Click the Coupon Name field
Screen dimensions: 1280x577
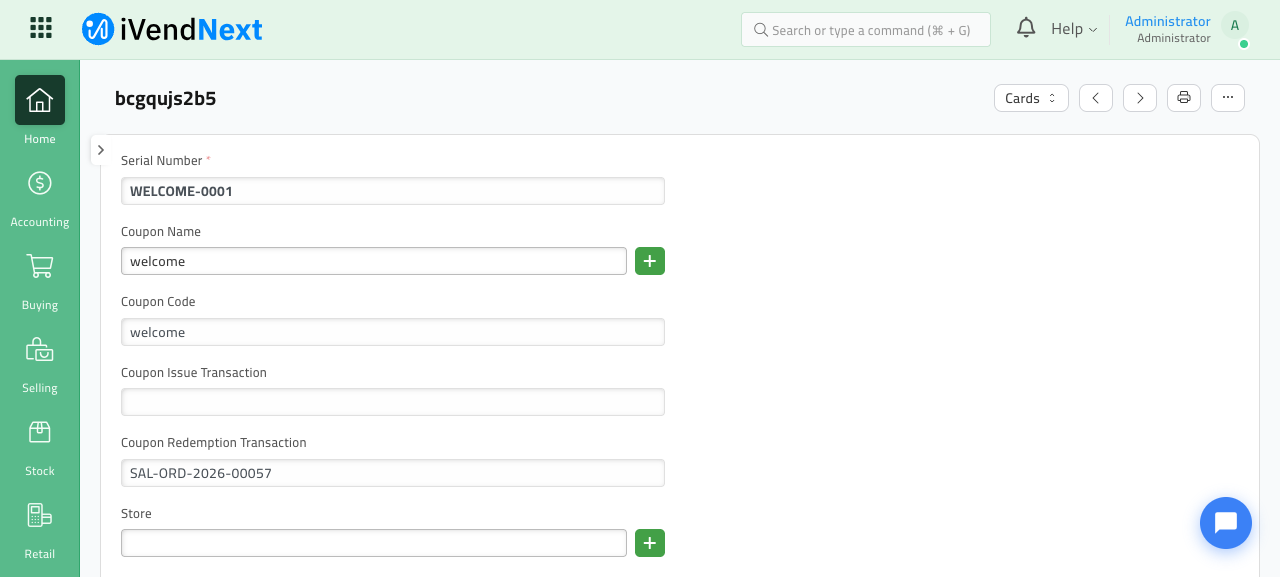374,261
